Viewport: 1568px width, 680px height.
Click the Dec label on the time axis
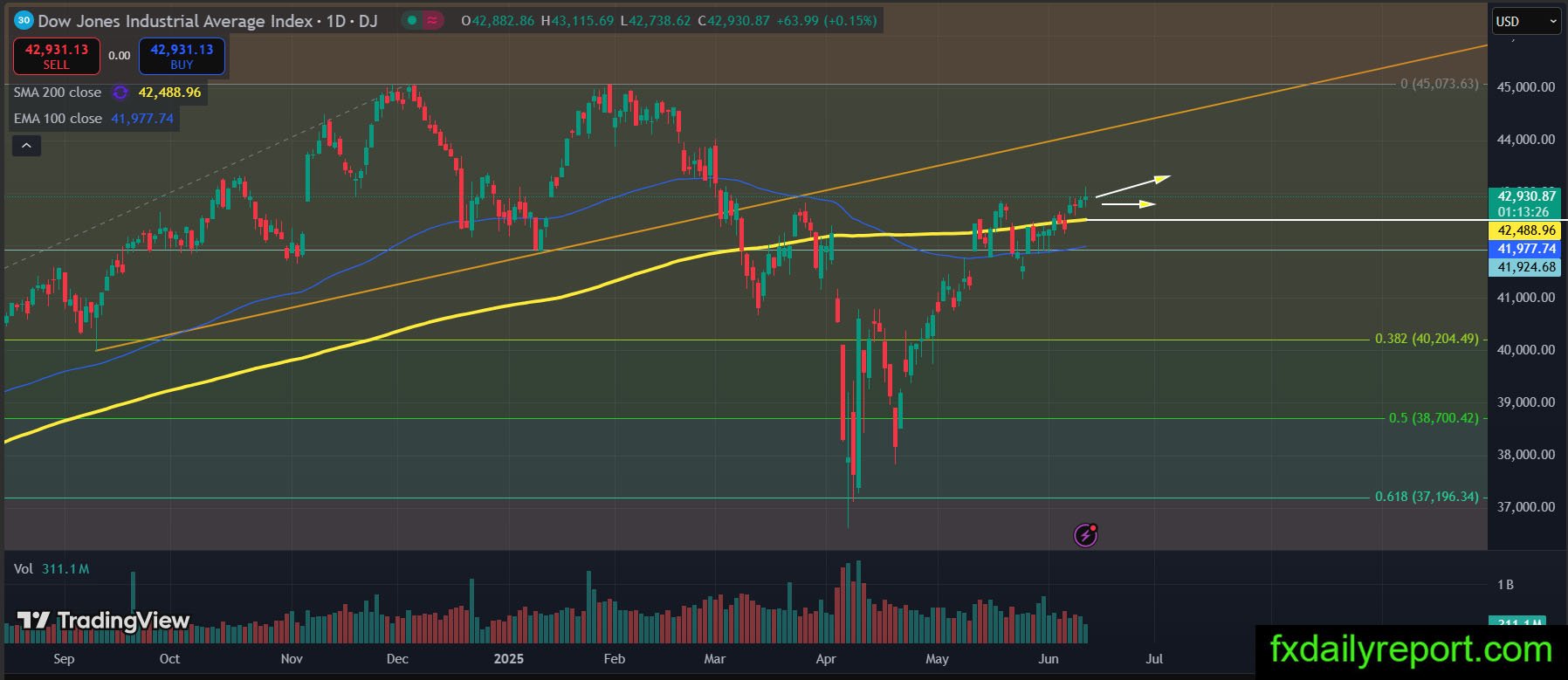pos(397,659)
